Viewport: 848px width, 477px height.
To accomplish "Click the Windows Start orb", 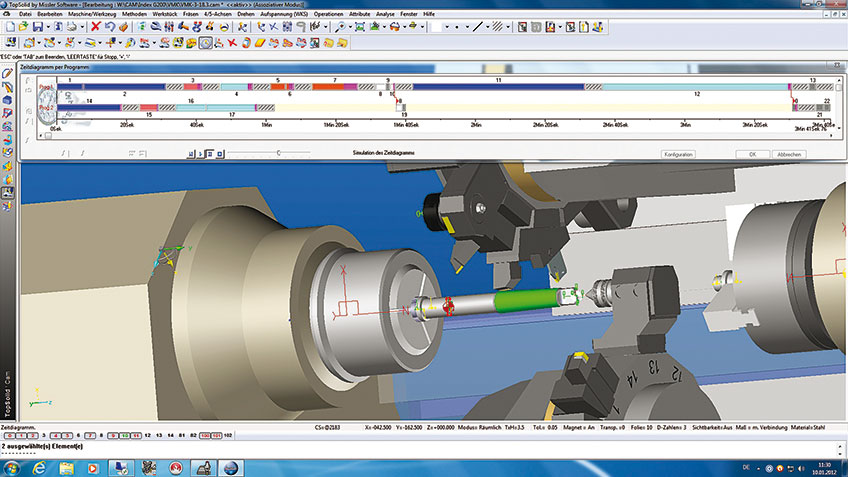I will [13, 467].
